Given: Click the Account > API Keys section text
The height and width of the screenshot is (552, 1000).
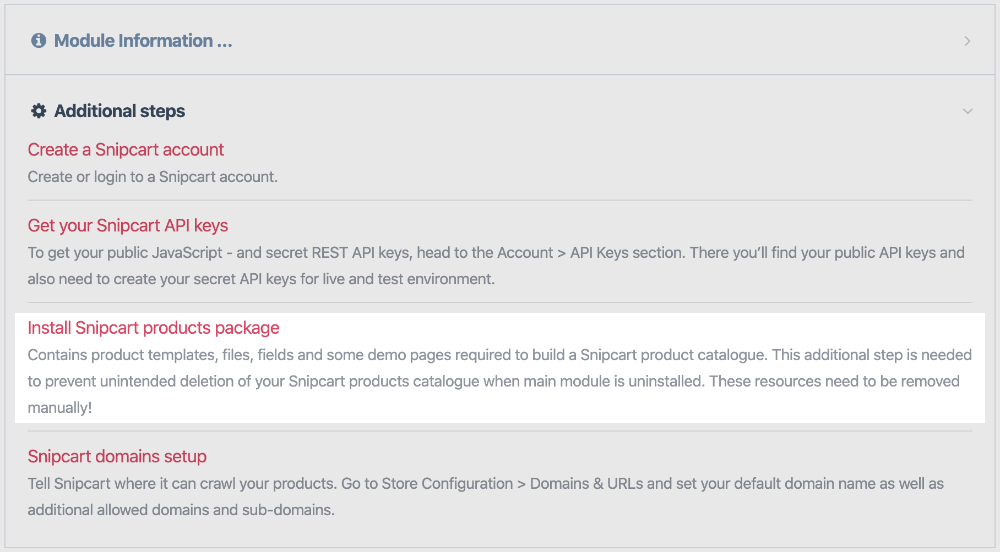Looking at the screenshot, I should (x=591, y=253).
